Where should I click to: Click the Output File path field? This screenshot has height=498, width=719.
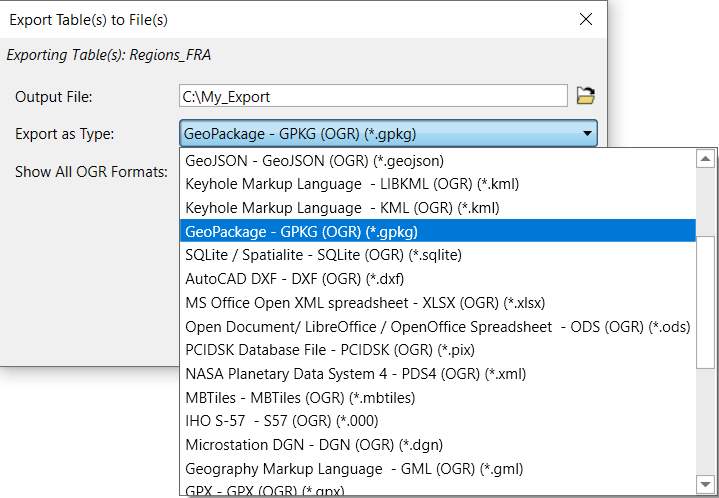click(373, 96)
